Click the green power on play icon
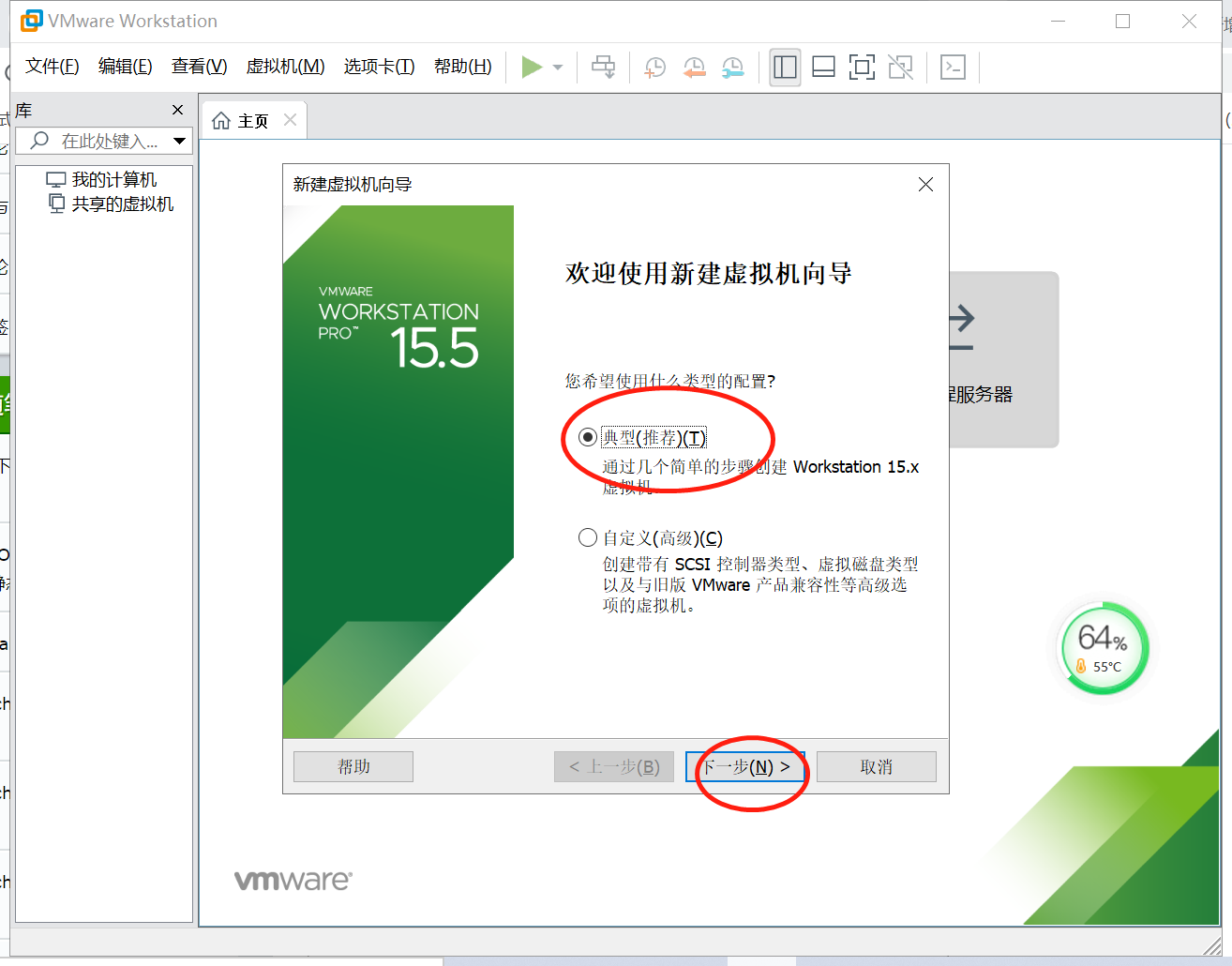This screenshot has width=1232, height=966. coord(532,67)
